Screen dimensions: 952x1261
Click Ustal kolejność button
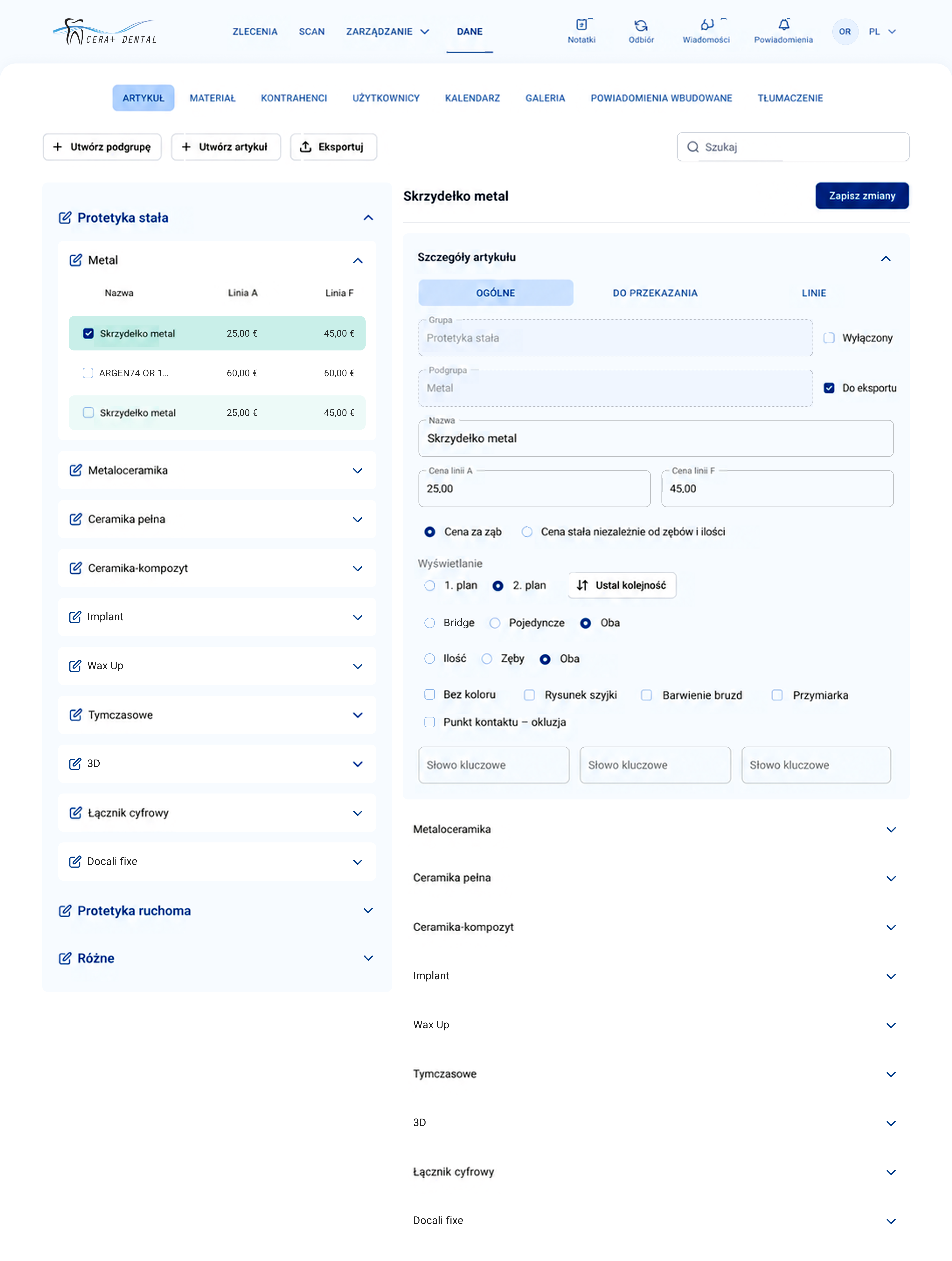622,585
